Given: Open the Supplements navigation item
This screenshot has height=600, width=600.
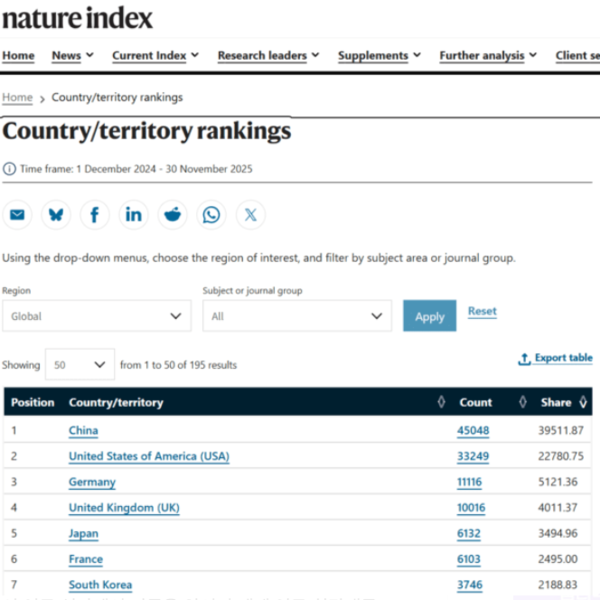Looking at the screenshot, I should [x=373, y=56].
